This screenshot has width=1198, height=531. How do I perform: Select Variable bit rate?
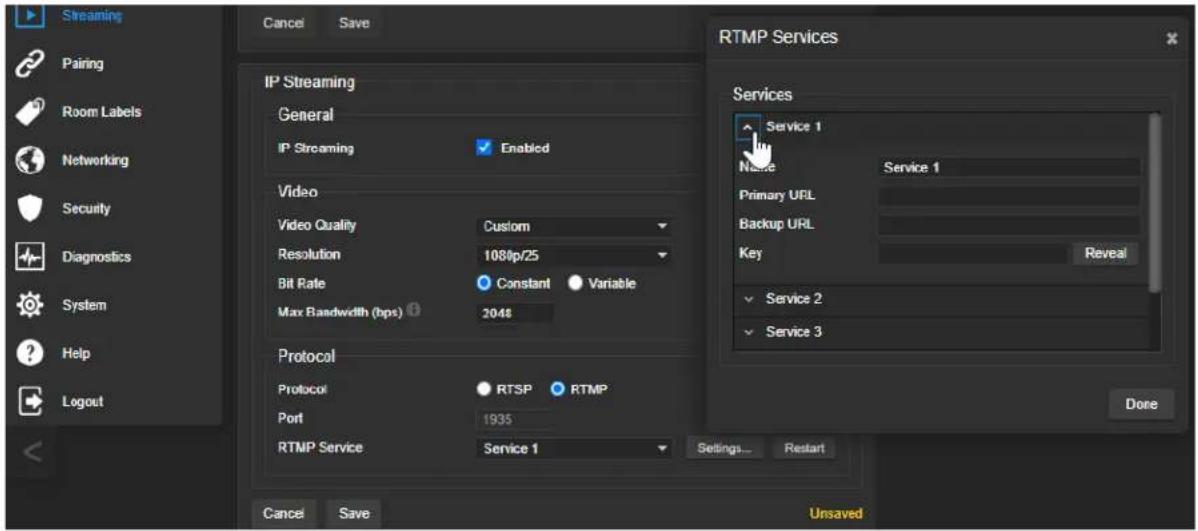(x=575, y=283)
